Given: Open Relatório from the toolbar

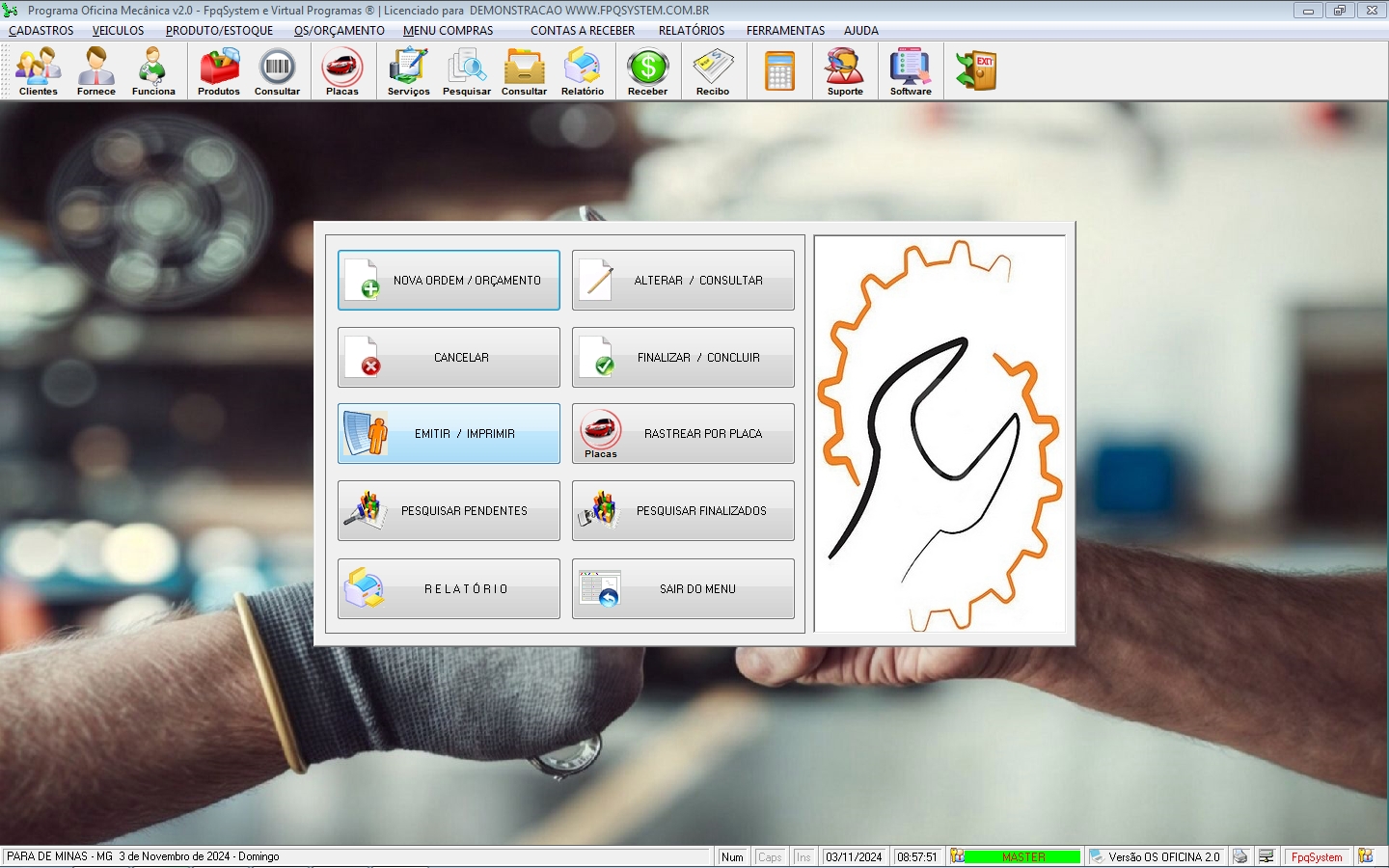Looking at the screenshot, I should pyautogui.click(x=583, y=71).
